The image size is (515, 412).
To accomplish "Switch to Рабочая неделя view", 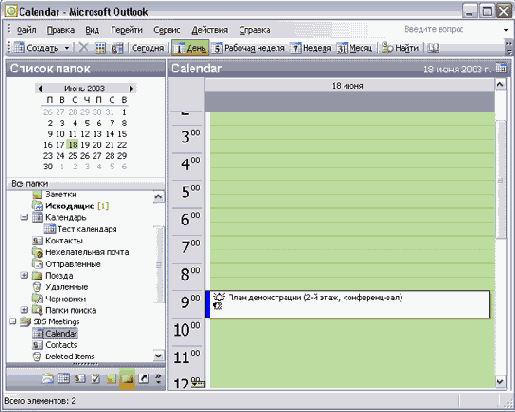I will pyautogui.click(x=249, y=48).
